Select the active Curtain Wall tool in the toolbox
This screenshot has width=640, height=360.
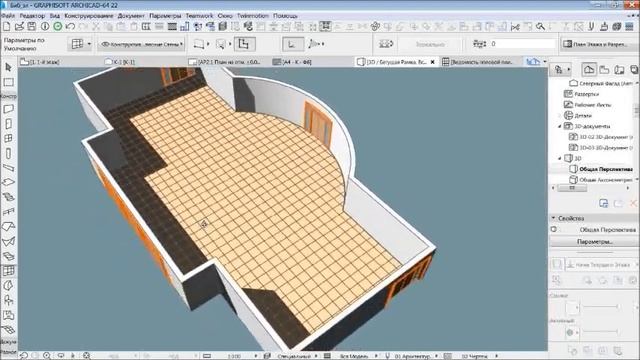pyautogui.click(x=8, y=271)
